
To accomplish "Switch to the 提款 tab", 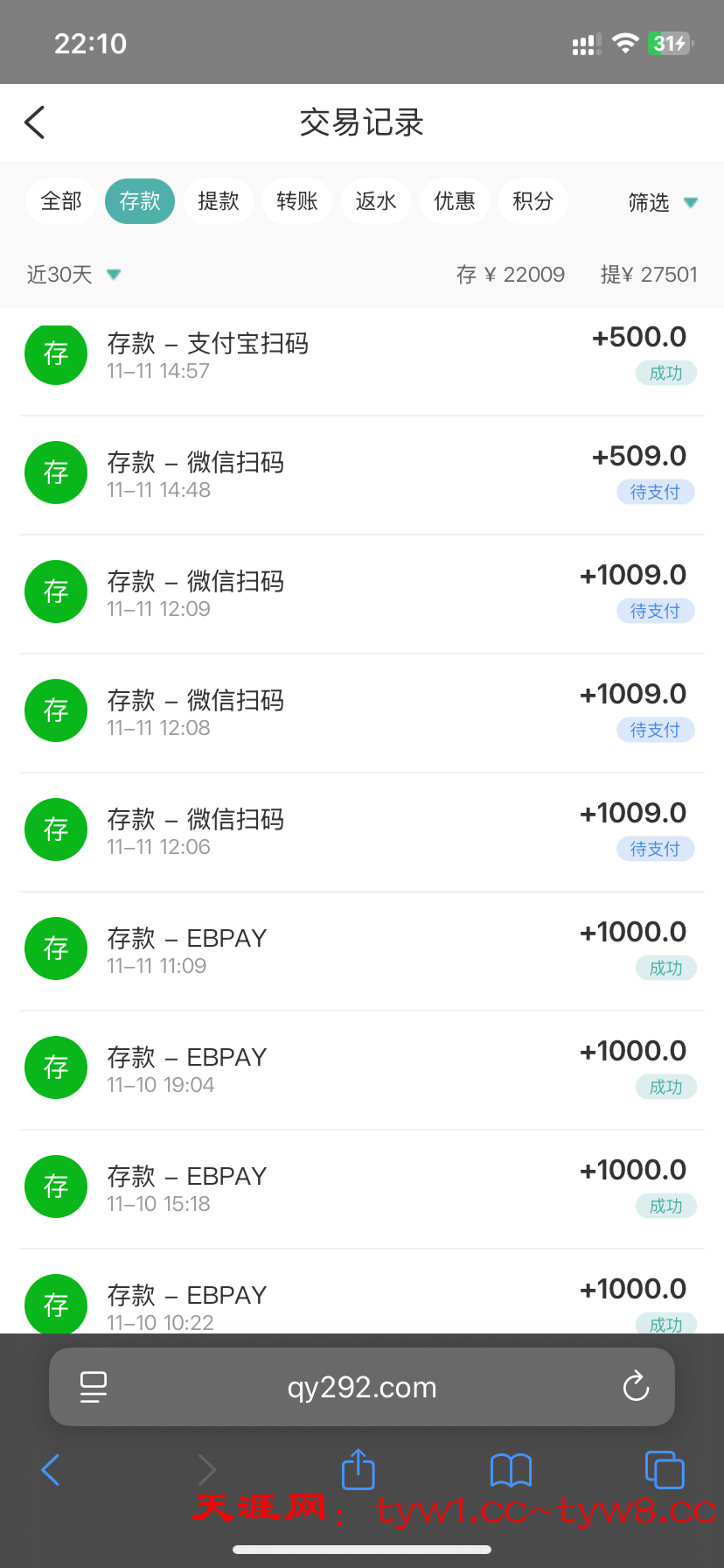I will pos(219,201).
